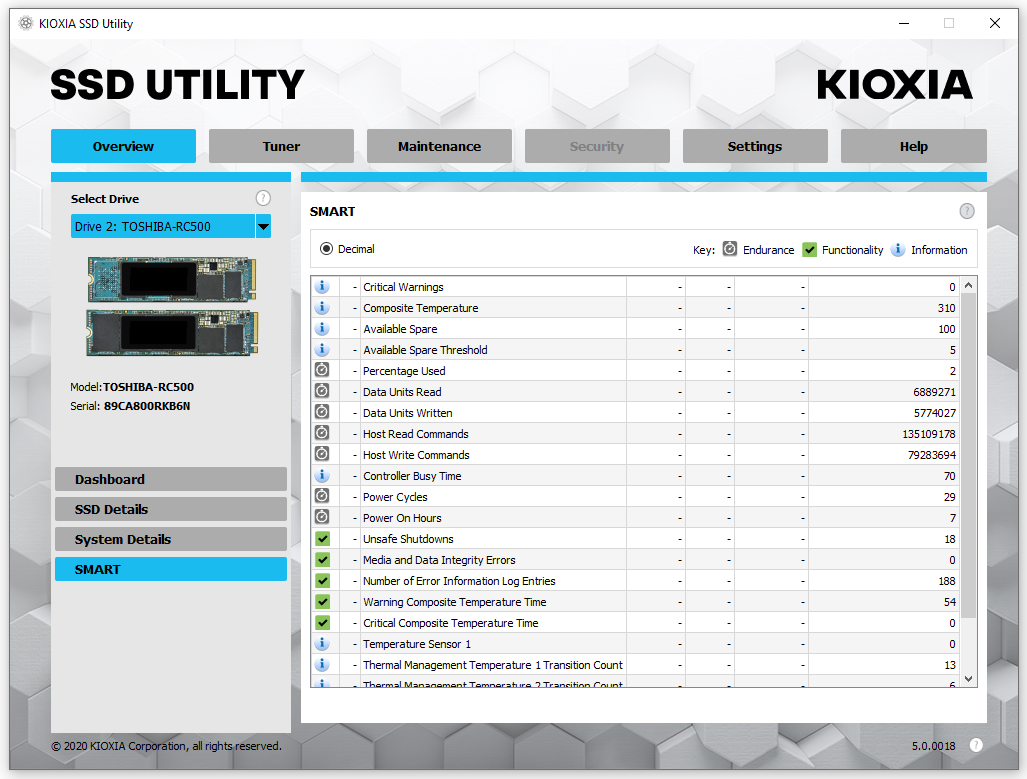Click the Drive 2: TOSHIBA-RC500 combo box
Image resolution: width=1027 pixels, height=779 pixels.
click(171, 227)
